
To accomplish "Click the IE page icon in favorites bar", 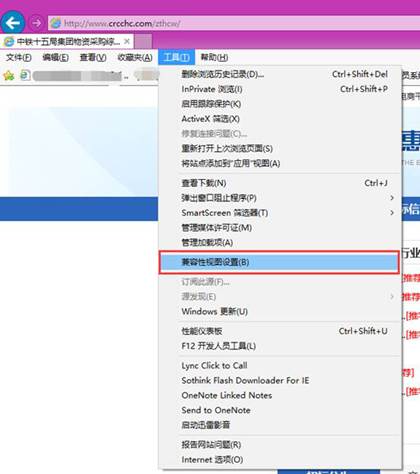I will (25, 75).
